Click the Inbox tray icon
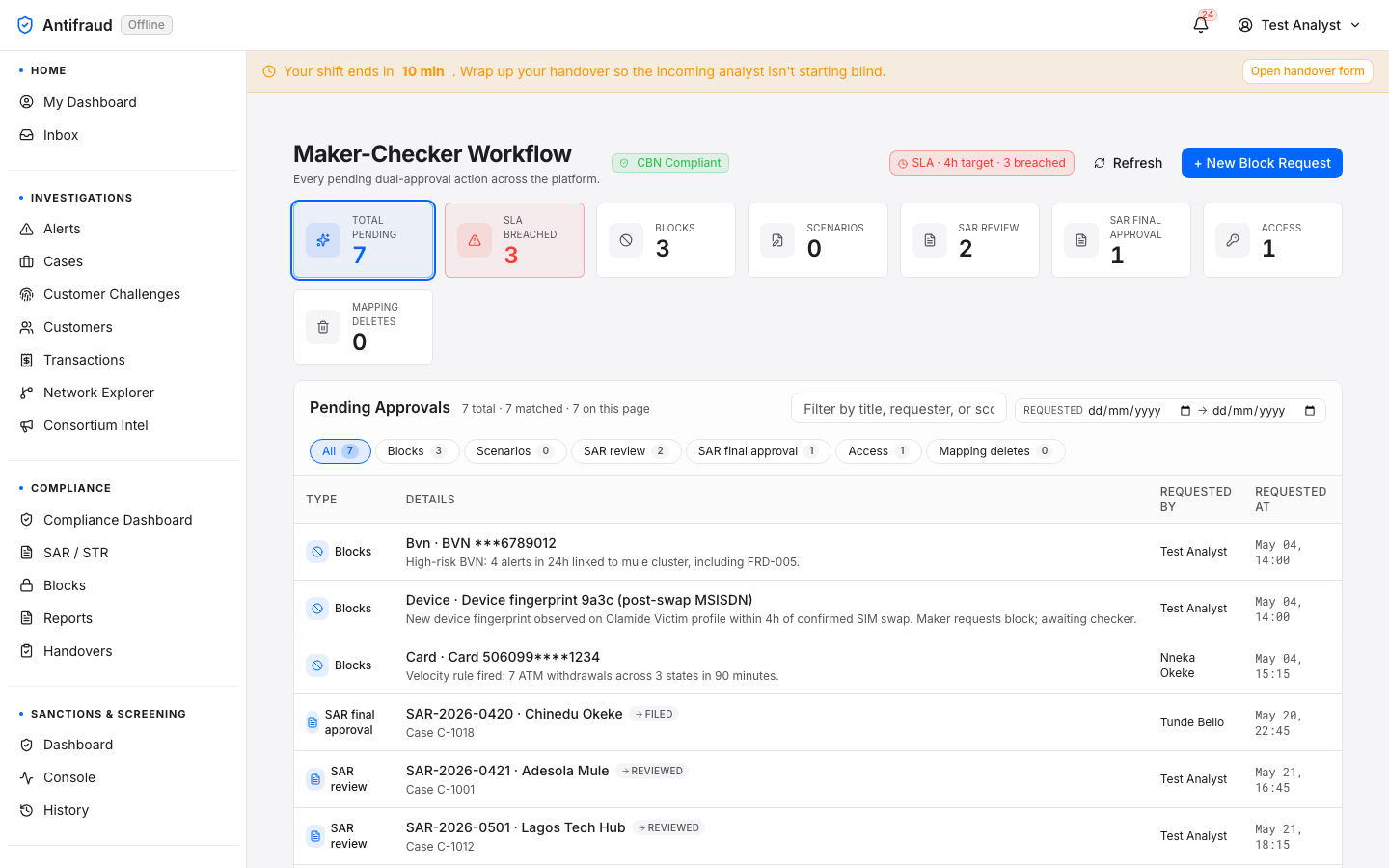The height and width of the screenshot is (868, 1389). click(27, 135)
